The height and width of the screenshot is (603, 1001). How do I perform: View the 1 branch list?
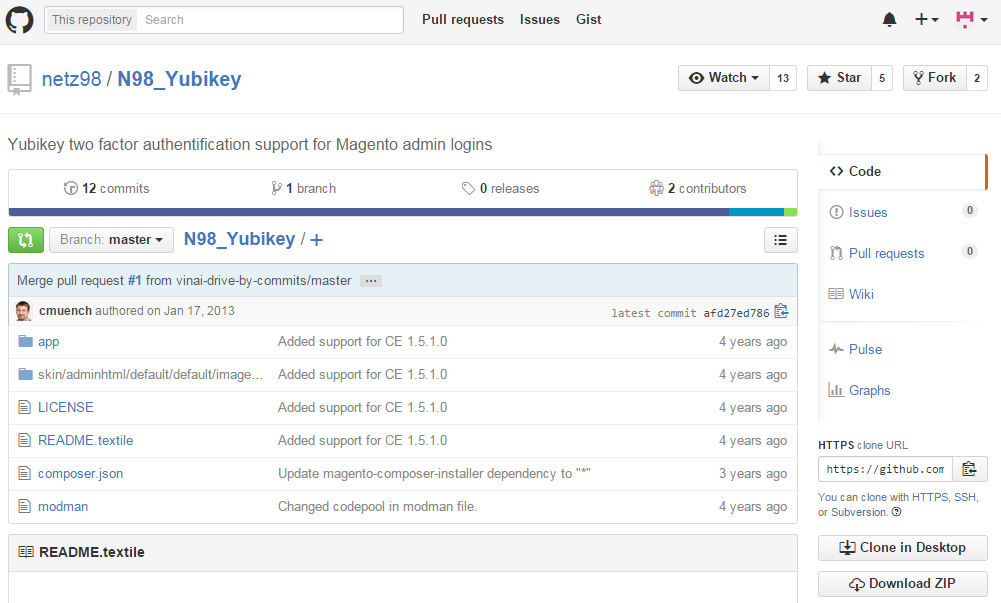pos(303,188)
